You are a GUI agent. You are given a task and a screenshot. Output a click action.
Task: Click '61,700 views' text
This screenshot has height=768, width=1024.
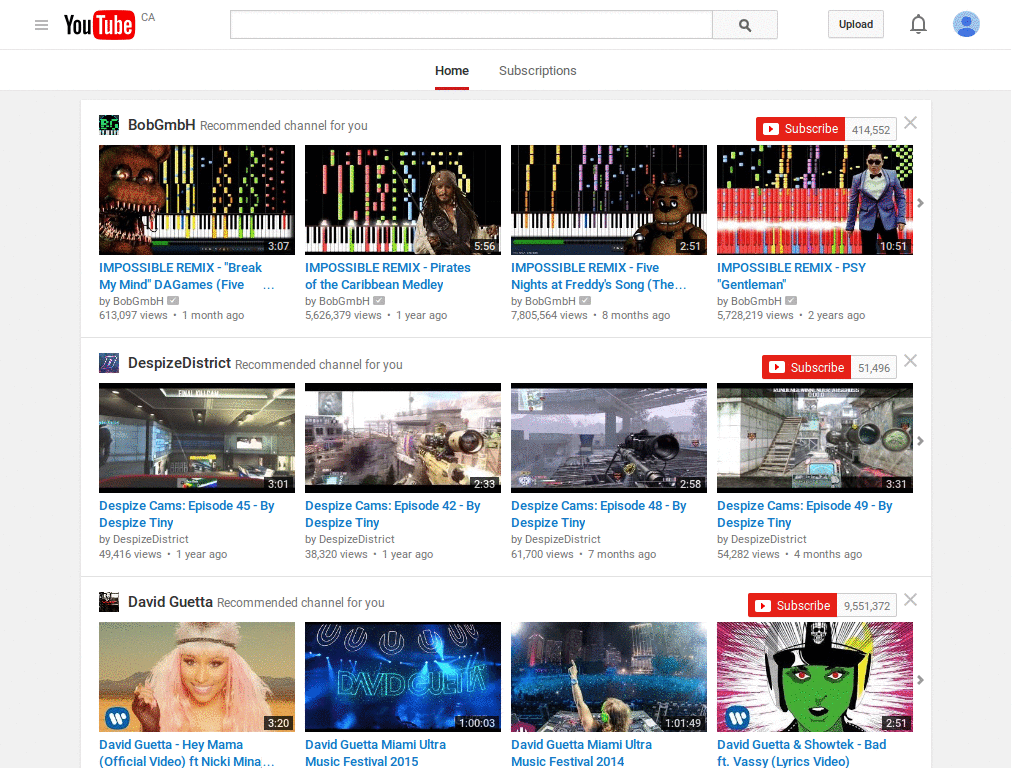coord(542,554)
